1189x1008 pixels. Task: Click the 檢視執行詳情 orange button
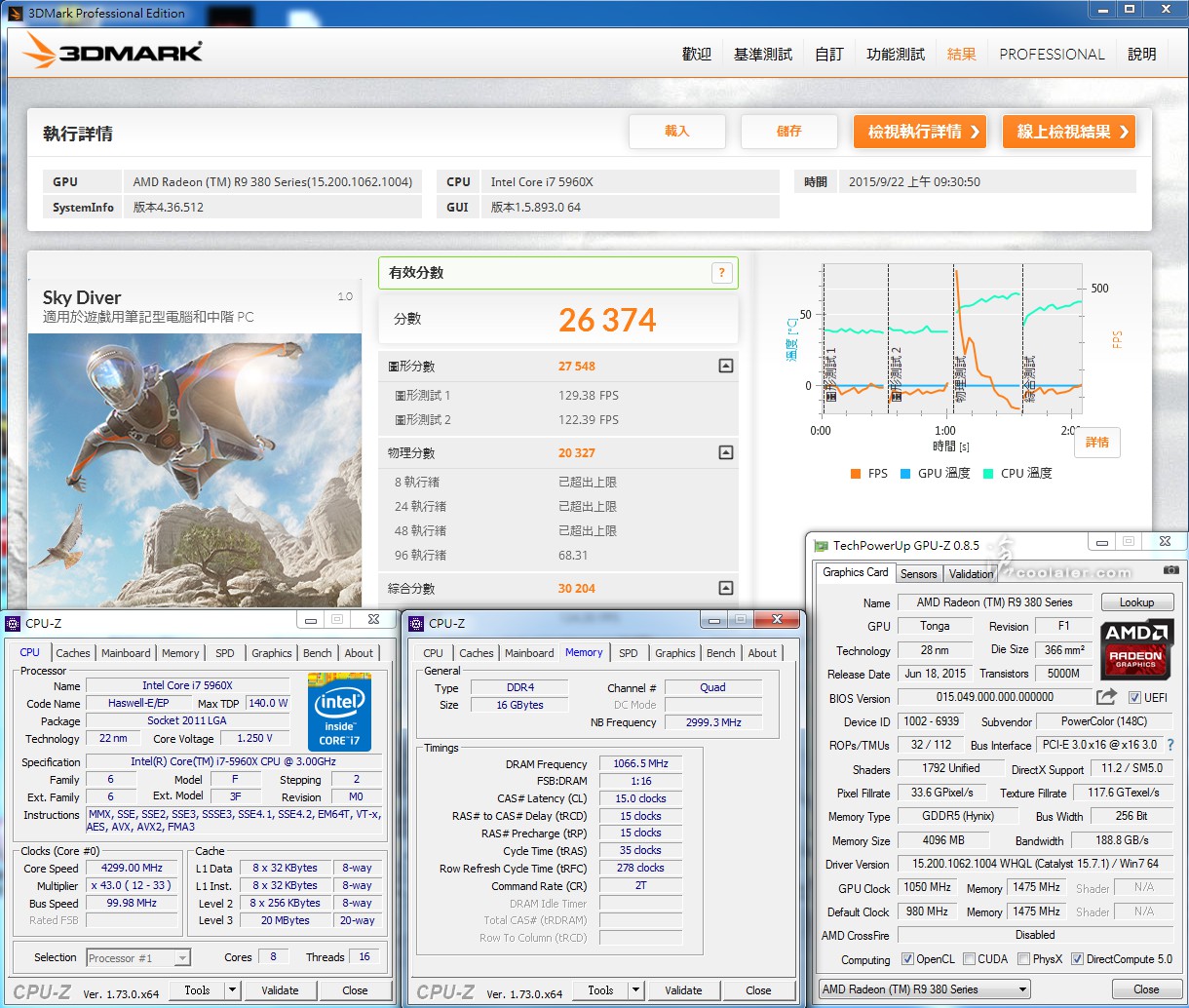click(920, 132)
